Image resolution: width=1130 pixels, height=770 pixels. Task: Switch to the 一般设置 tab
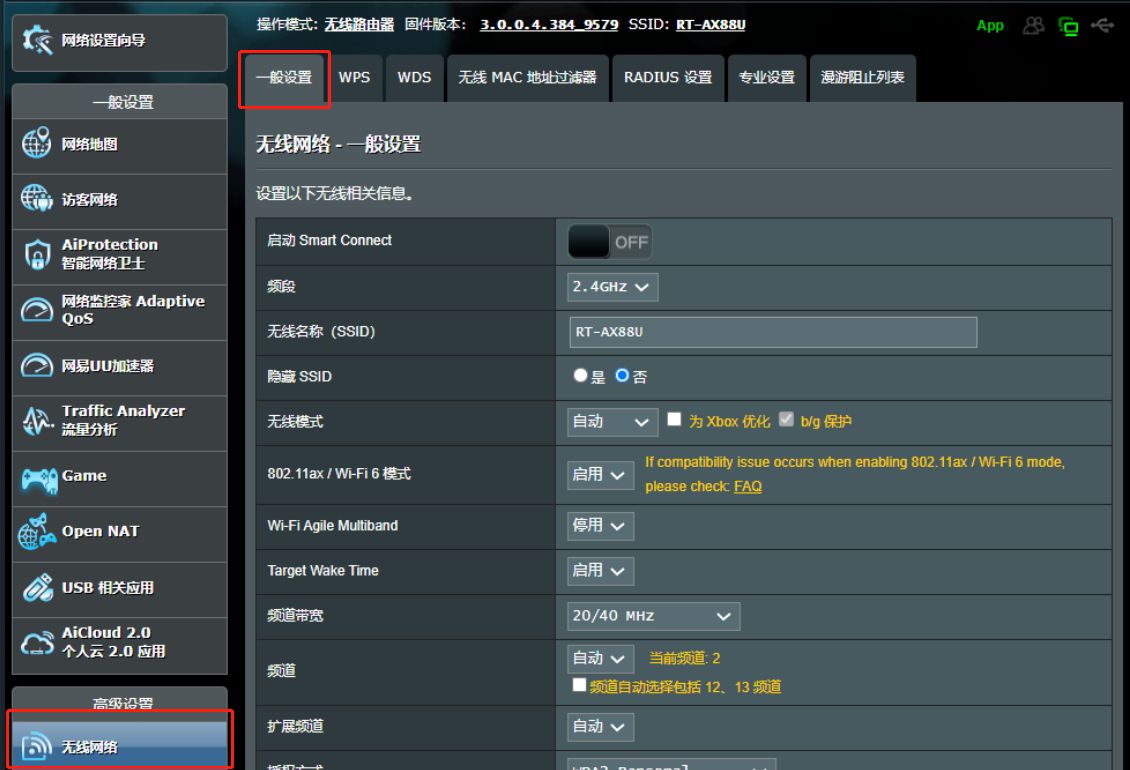(x=285, y=78)
